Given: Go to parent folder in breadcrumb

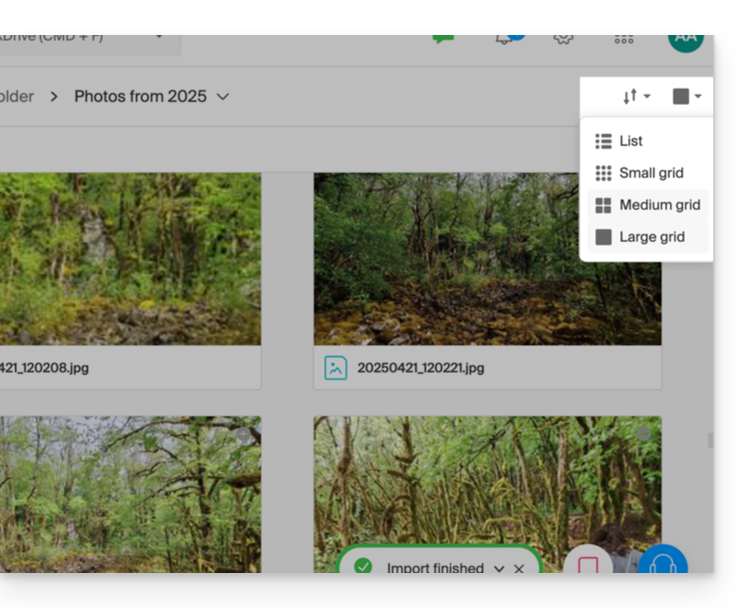Looking at the screenshot, I should click(x=17, y=97).
